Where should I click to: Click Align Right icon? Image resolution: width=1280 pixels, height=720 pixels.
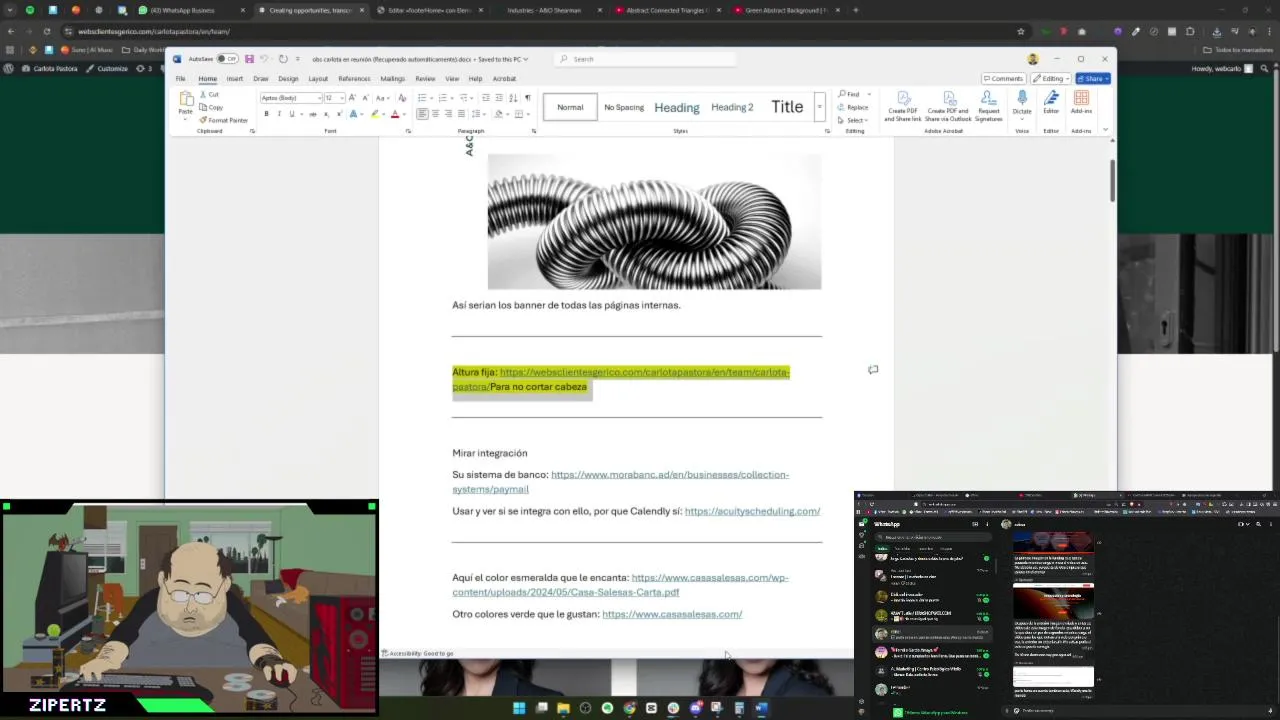[x=448, y=114]
